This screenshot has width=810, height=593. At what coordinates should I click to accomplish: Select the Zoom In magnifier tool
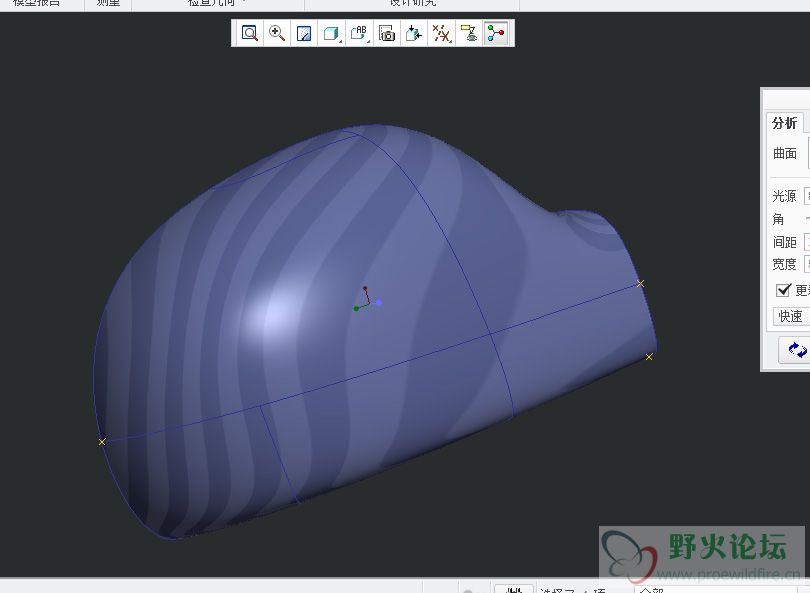[x=277, y=34]
